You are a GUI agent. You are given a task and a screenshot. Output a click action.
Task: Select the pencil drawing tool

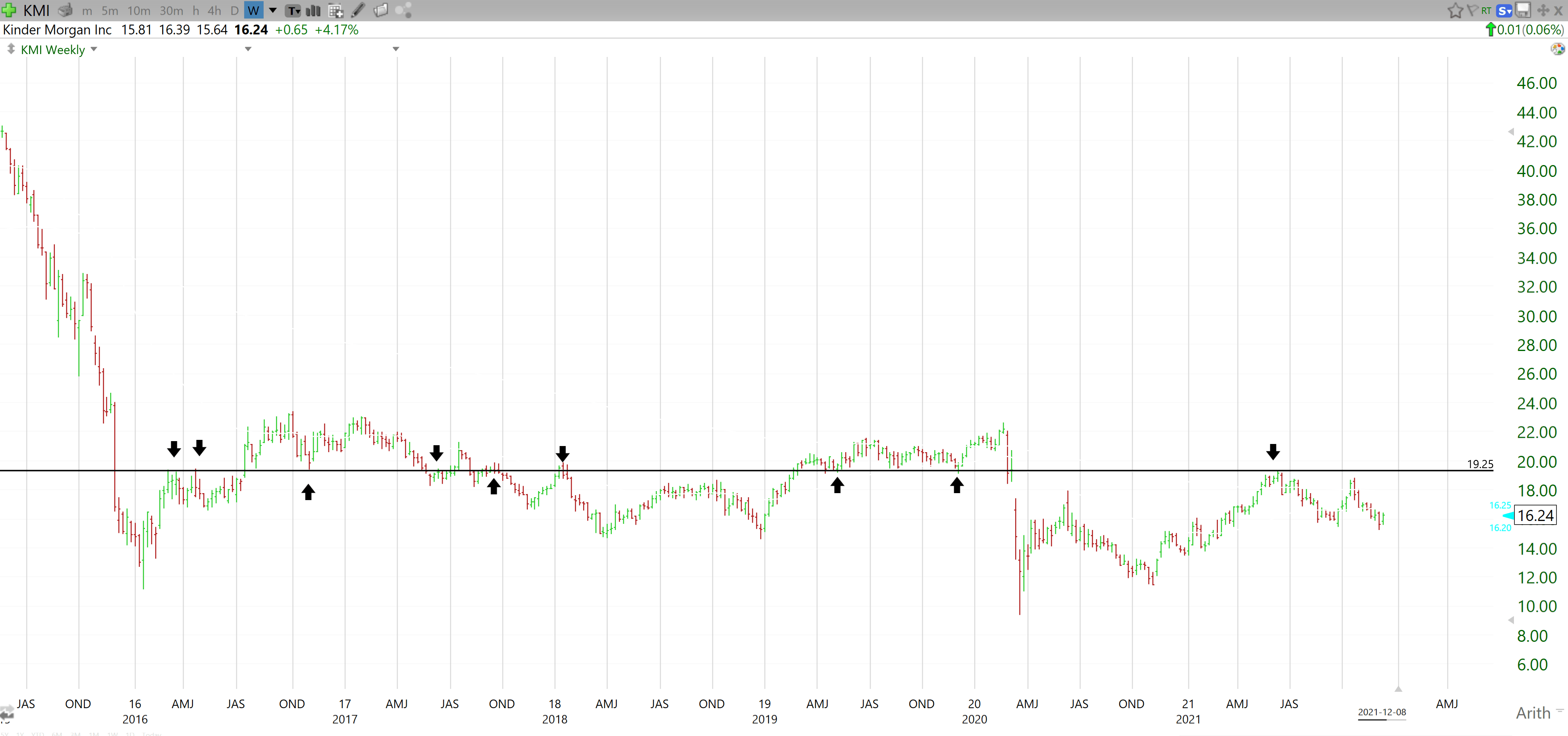(357, 10)
